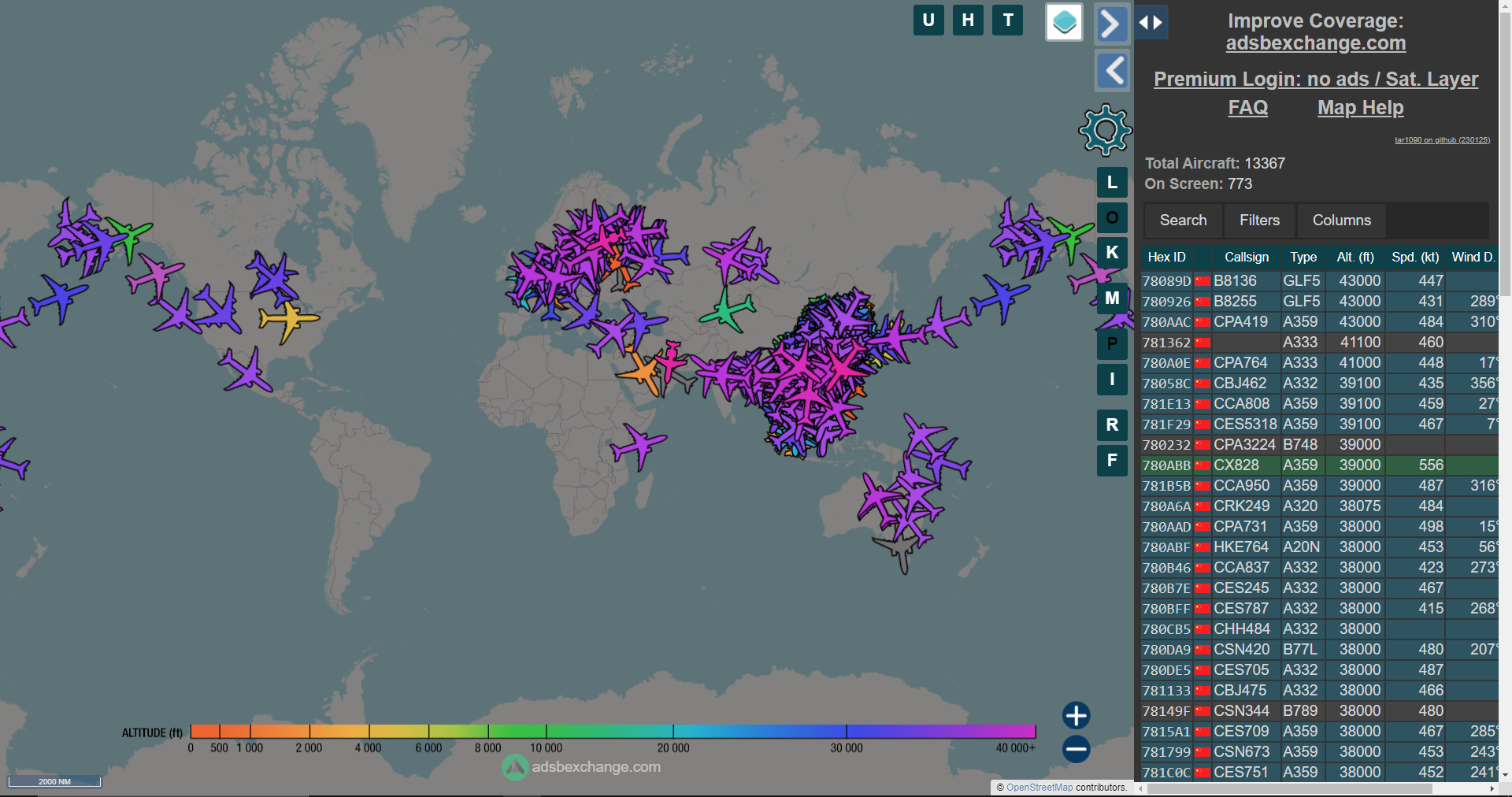This screenshot has height=797, width=1512.
Task: Toggle the O map option button
Action: [1112, 217]
